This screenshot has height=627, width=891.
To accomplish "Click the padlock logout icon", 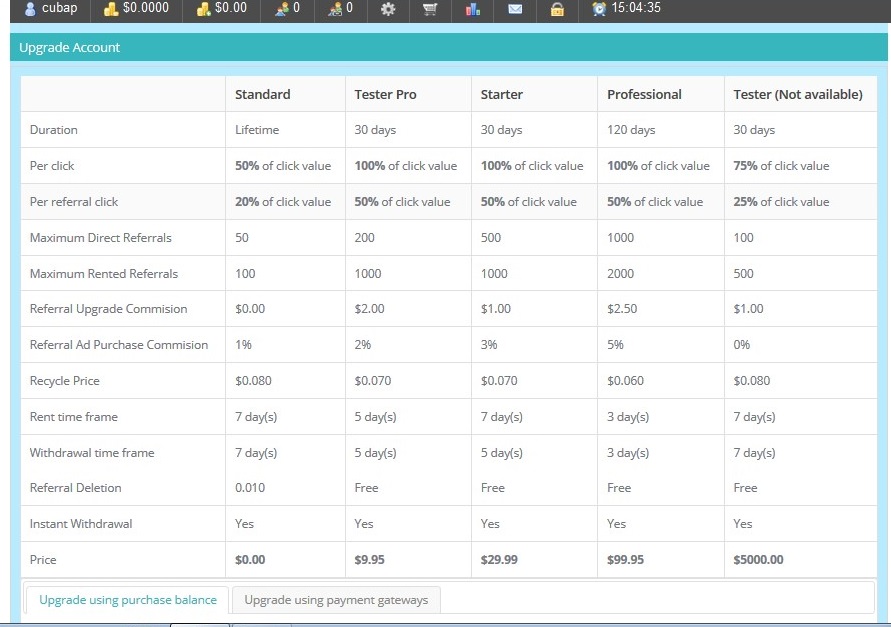I will 557,9.
